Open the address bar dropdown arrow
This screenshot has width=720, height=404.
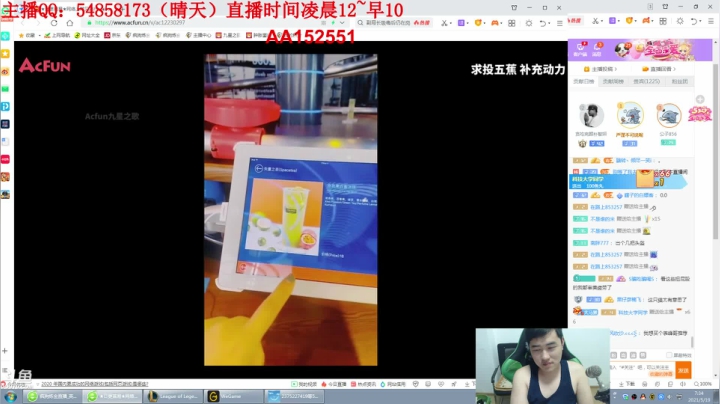click(342, 22)
